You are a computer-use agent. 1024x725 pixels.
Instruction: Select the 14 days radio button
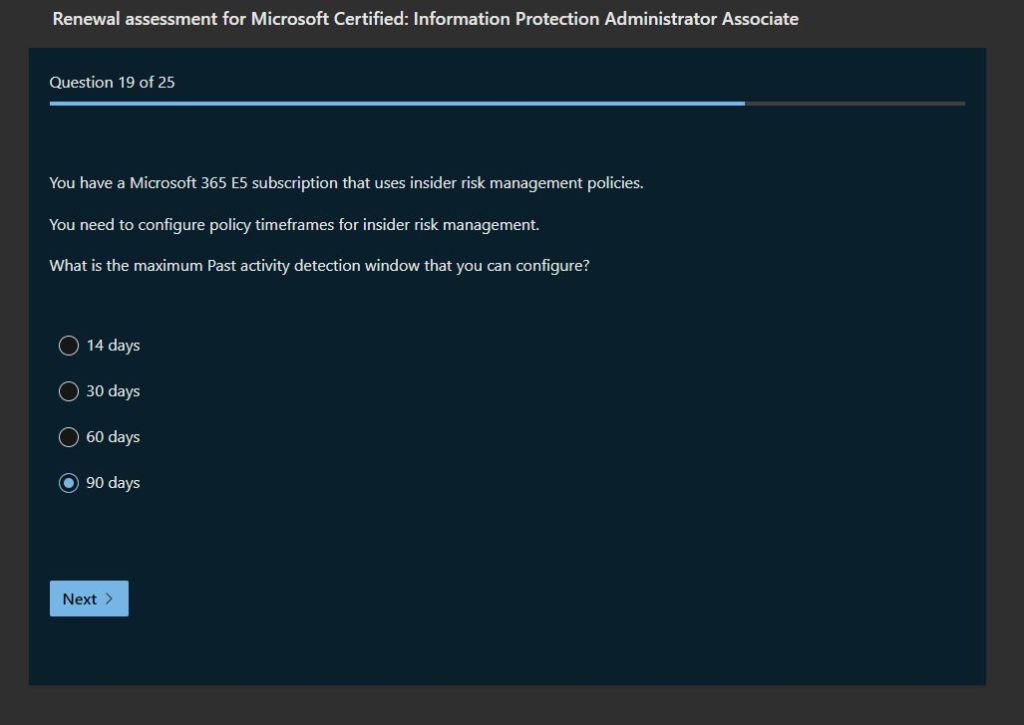pos(69,346)
